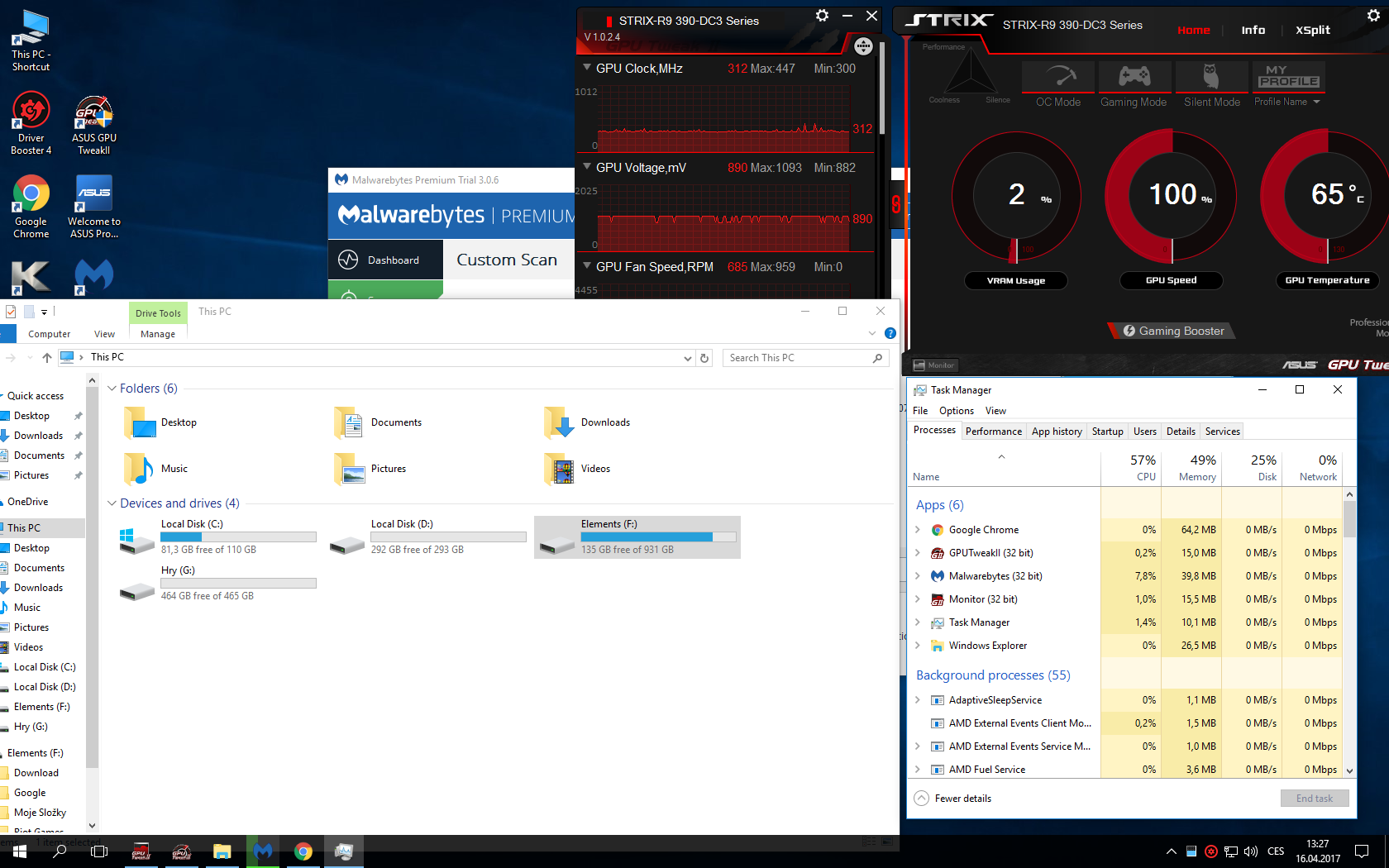
Task: Open GPU Tweak settings gear icon
Action: pyautogui.click(x=1373, y=15)
